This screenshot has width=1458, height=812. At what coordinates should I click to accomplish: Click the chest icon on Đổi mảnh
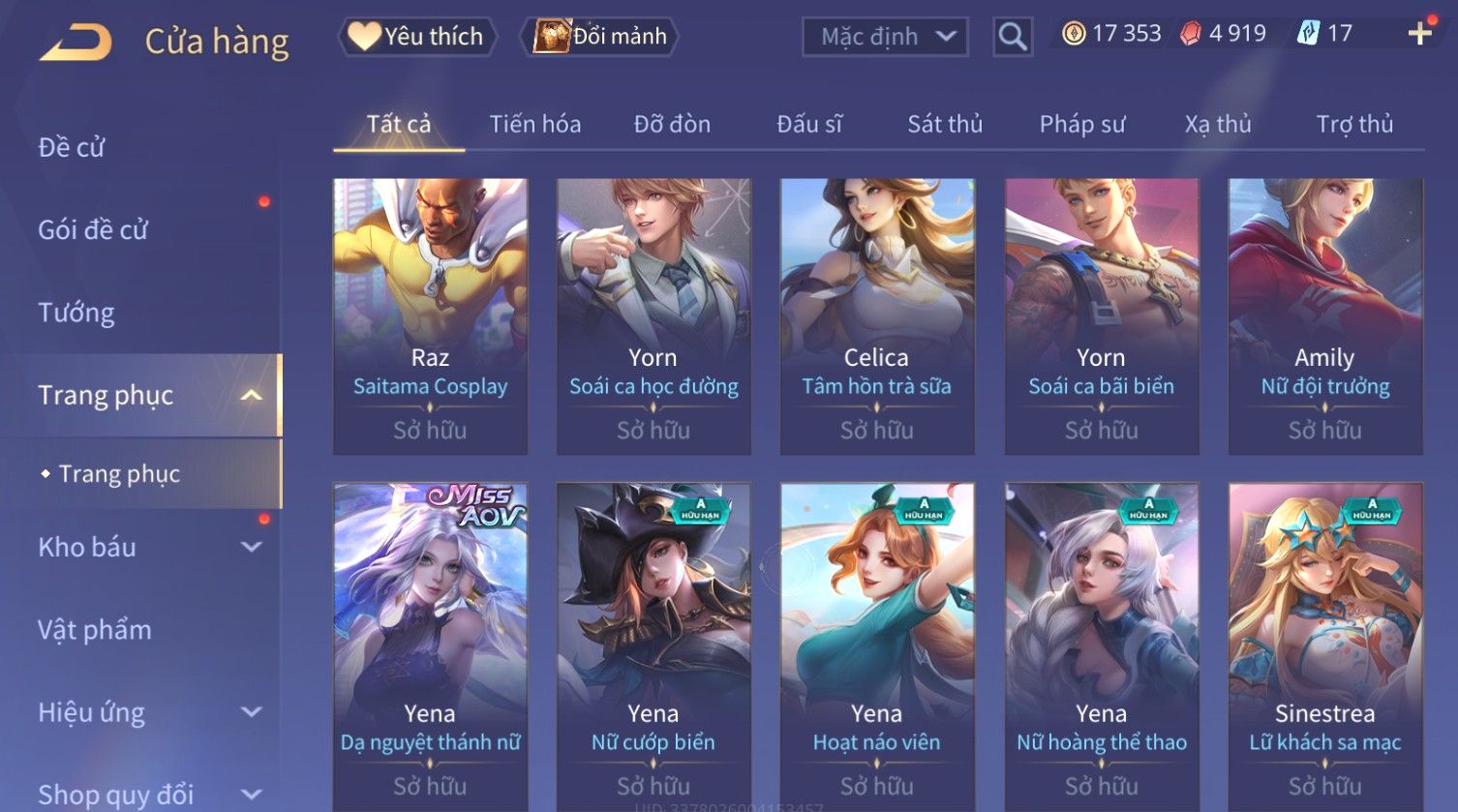(552, 37)
